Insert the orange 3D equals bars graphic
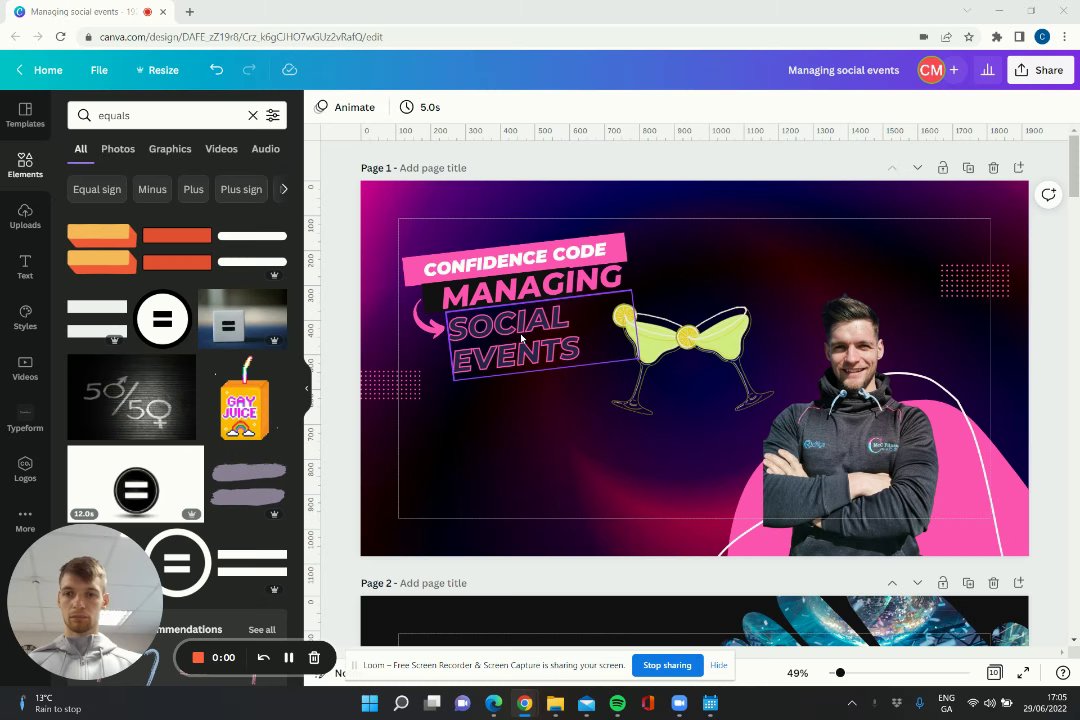The image size is (1080, 720). click(102, 249)
